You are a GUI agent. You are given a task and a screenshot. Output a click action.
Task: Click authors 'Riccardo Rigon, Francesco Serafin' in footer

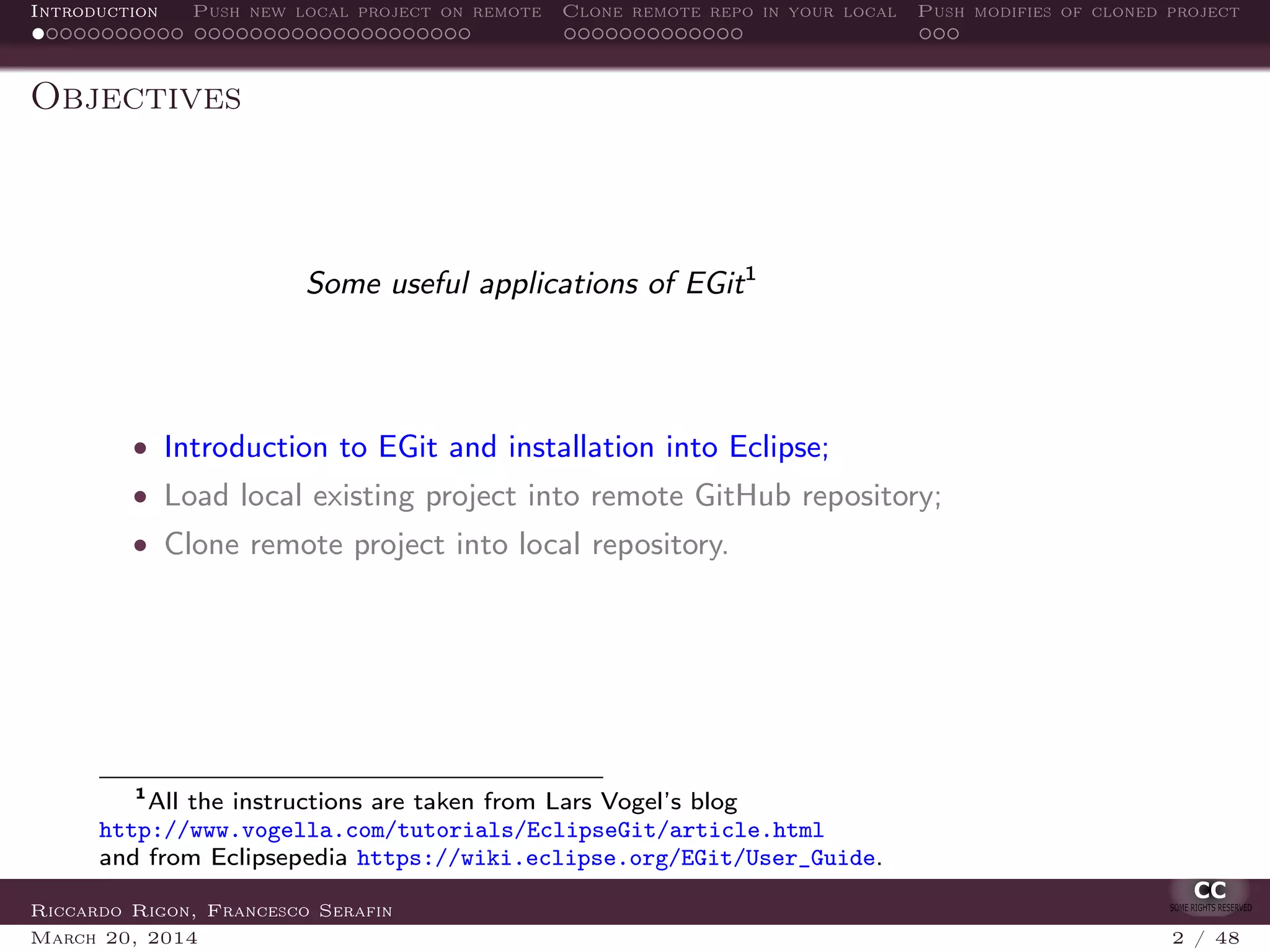pos(211,910)
